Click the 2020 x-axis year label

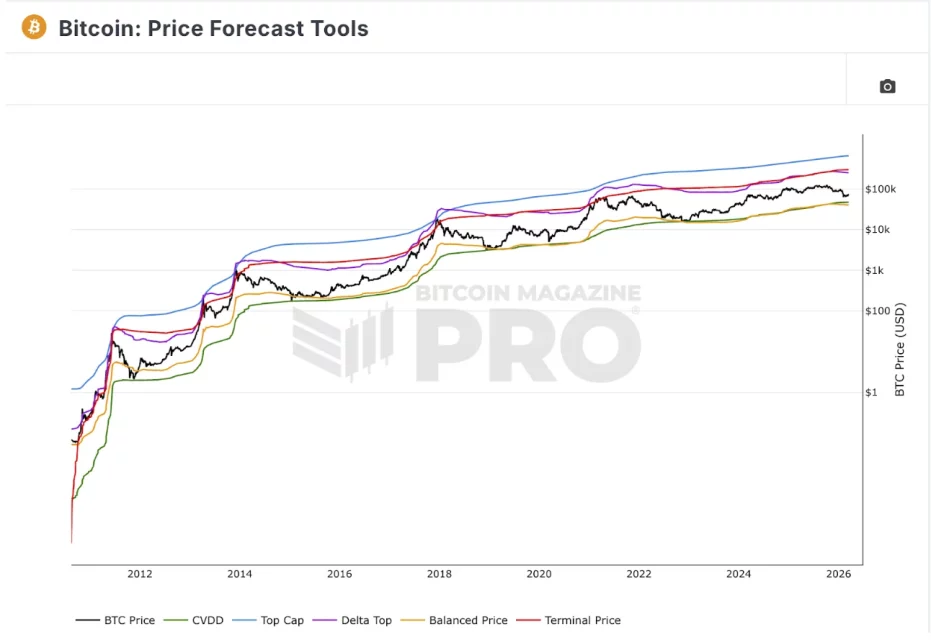pos(539,574)
